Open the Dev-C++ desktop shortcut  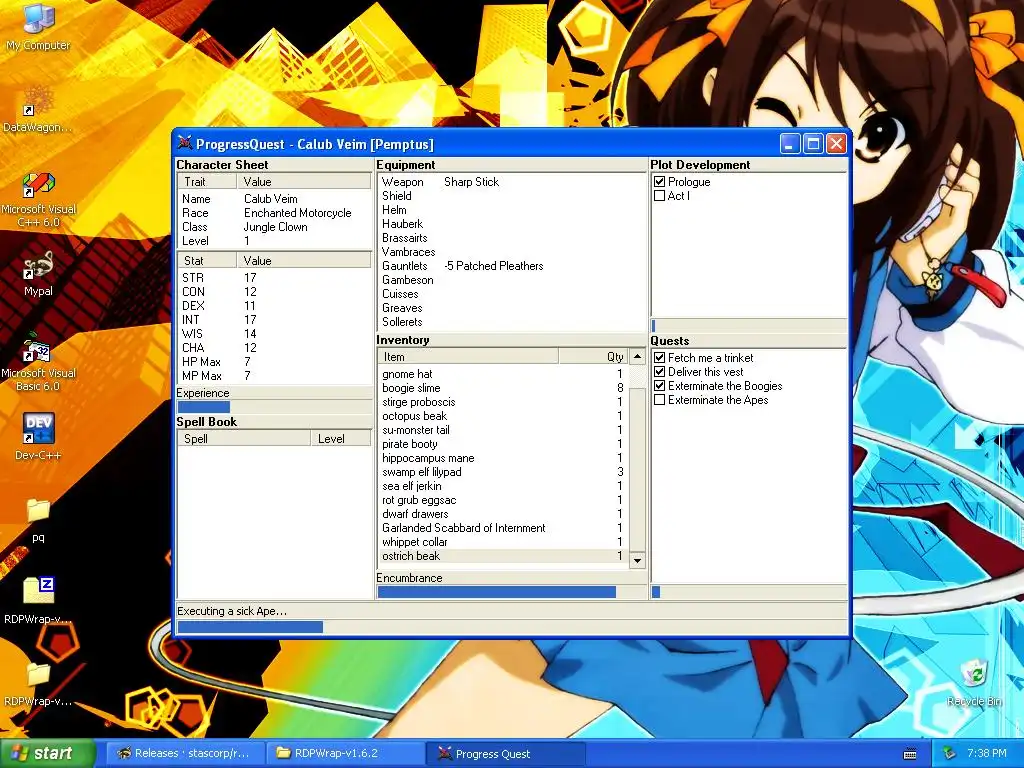click(38, 436)
